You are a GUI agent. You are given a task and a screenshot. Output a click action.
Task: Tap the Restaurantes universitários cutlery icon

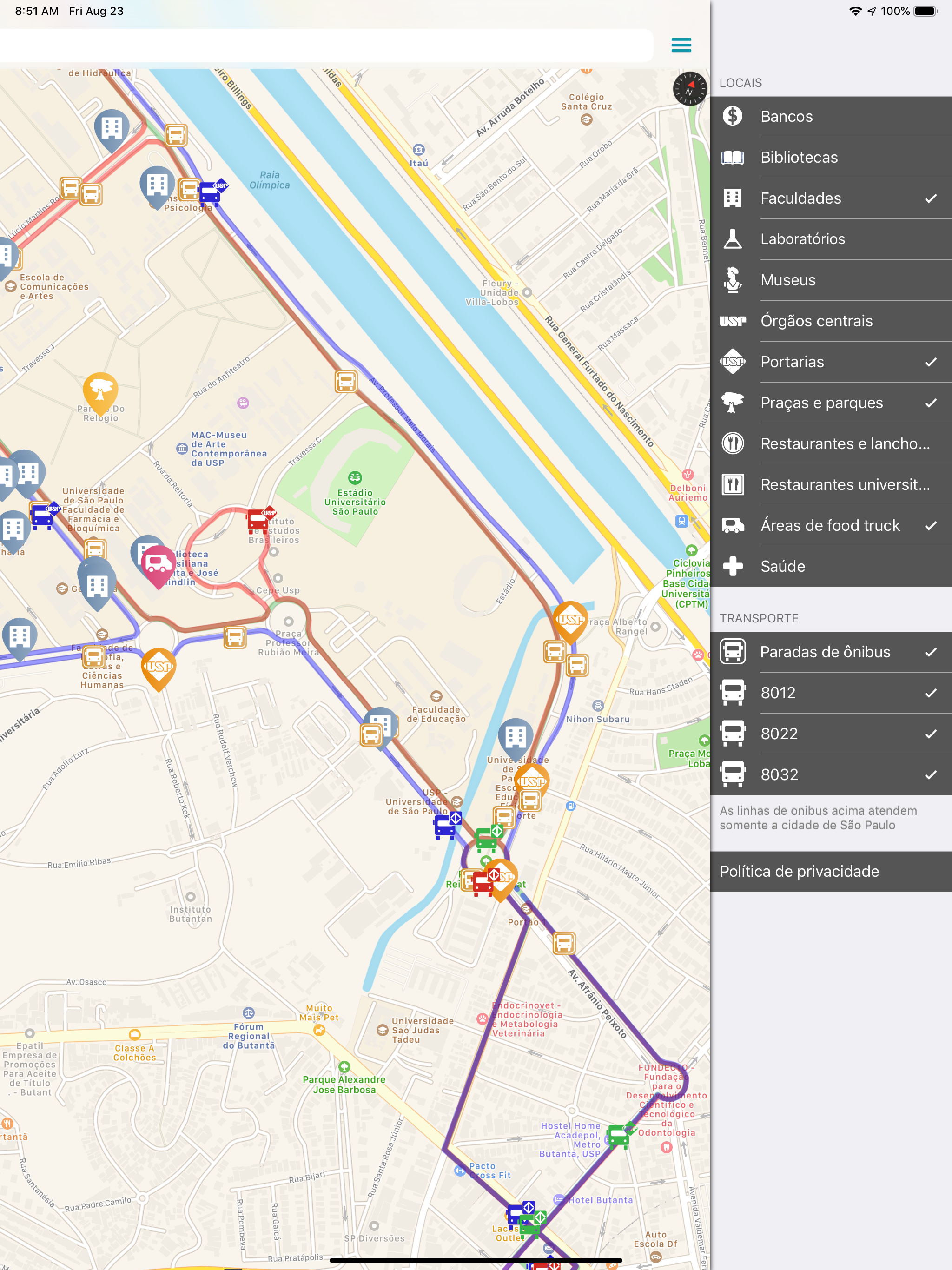[733, 484]
